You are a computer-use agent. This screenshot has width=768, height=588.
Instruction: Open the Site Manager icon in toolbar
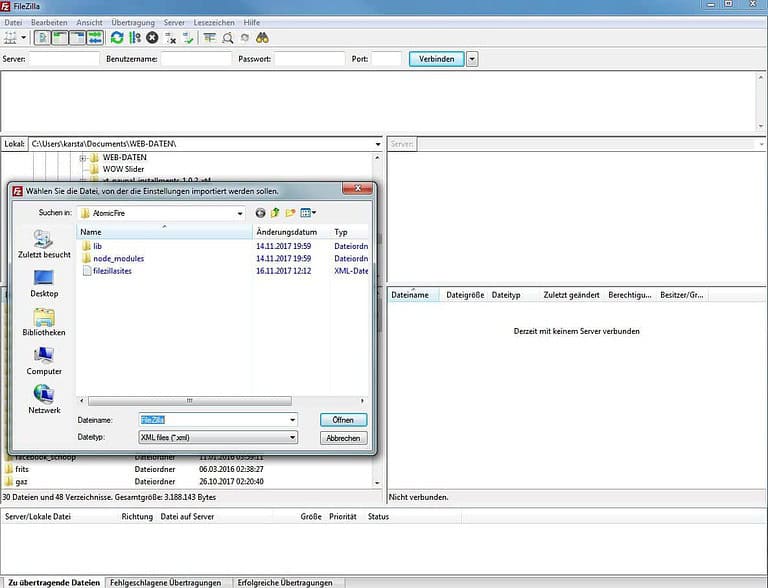pyautogui.click(x=10, y=38)
